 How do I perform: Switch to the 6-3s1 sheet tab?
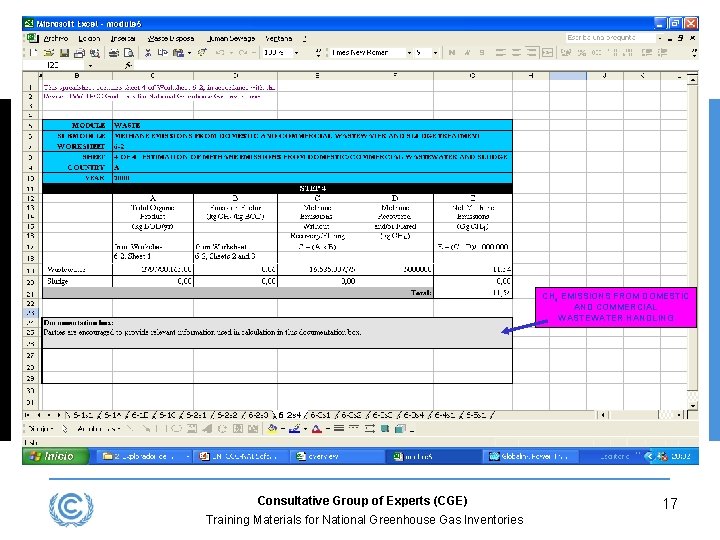click(320, 415)
